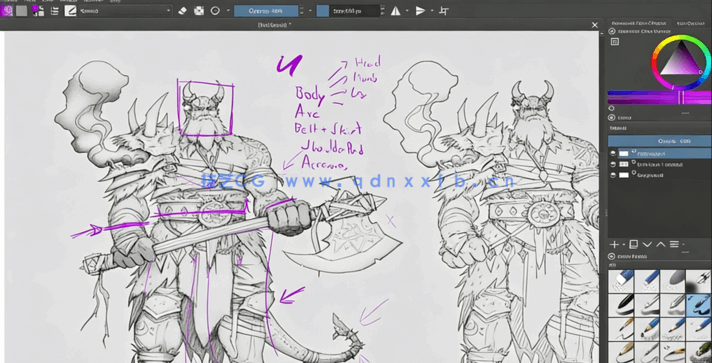Pick a shade in the color triangle
The image size is (712, 363).
681,61
